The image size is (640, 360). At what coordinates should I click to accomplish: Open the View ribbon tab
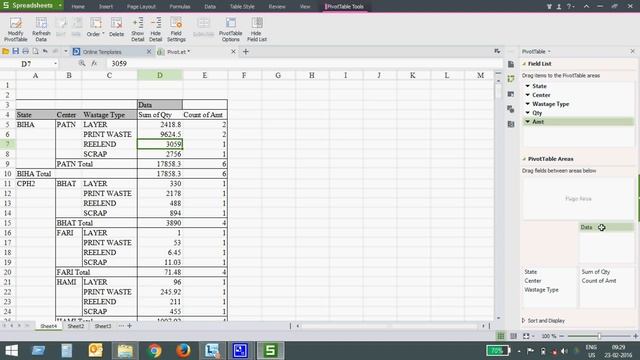pyautogui.click(x=305, y=7)
